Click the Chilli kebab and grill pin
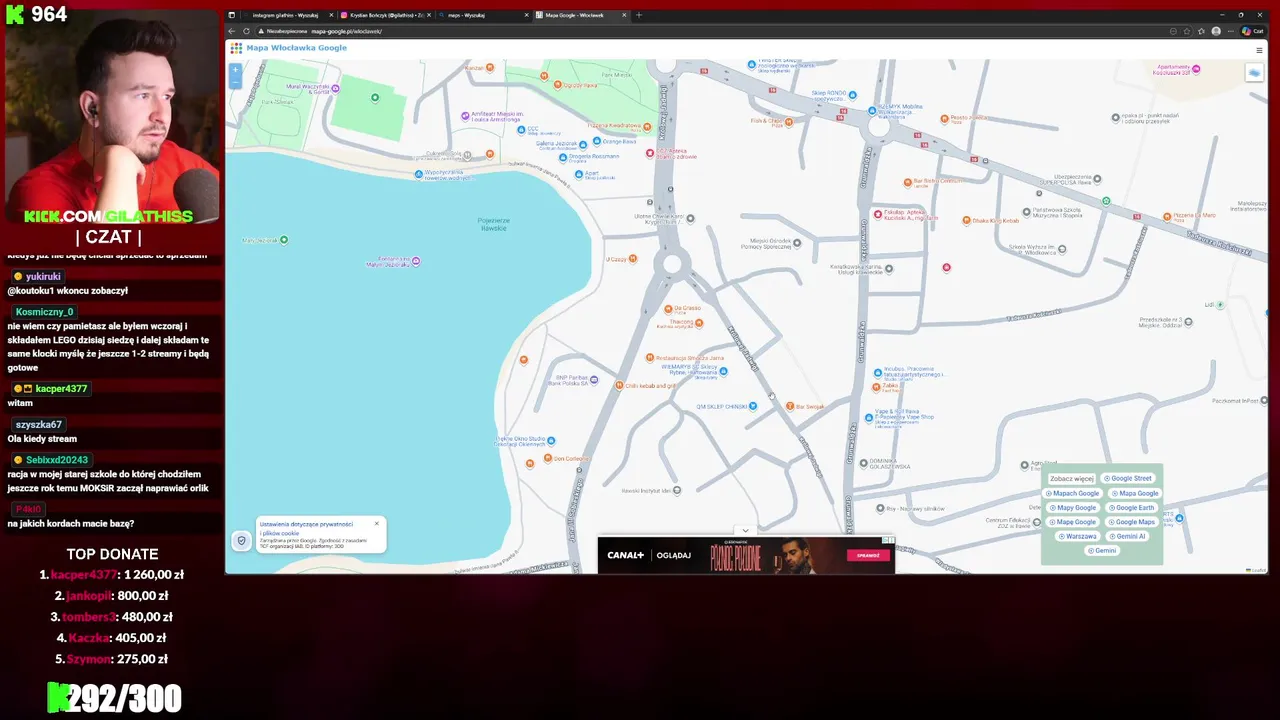The image size is (1280, 720). (619, 385)
